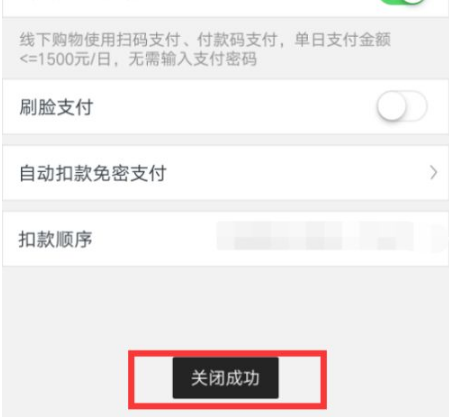
Task: Tap the 单日支付金额 text in description
Action: [x=343, y=40]
